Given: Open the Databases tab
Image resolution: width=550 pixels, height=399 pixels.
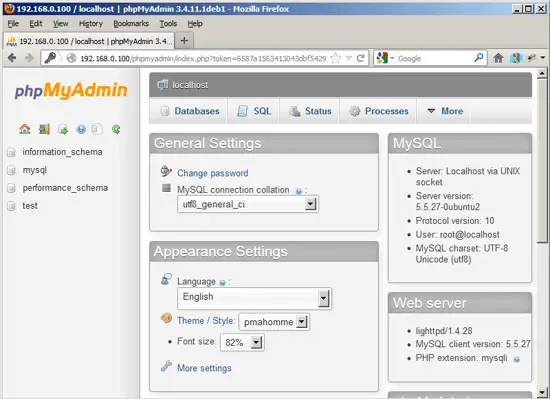Looking at the screenshot, I should [x=190, y=111].
